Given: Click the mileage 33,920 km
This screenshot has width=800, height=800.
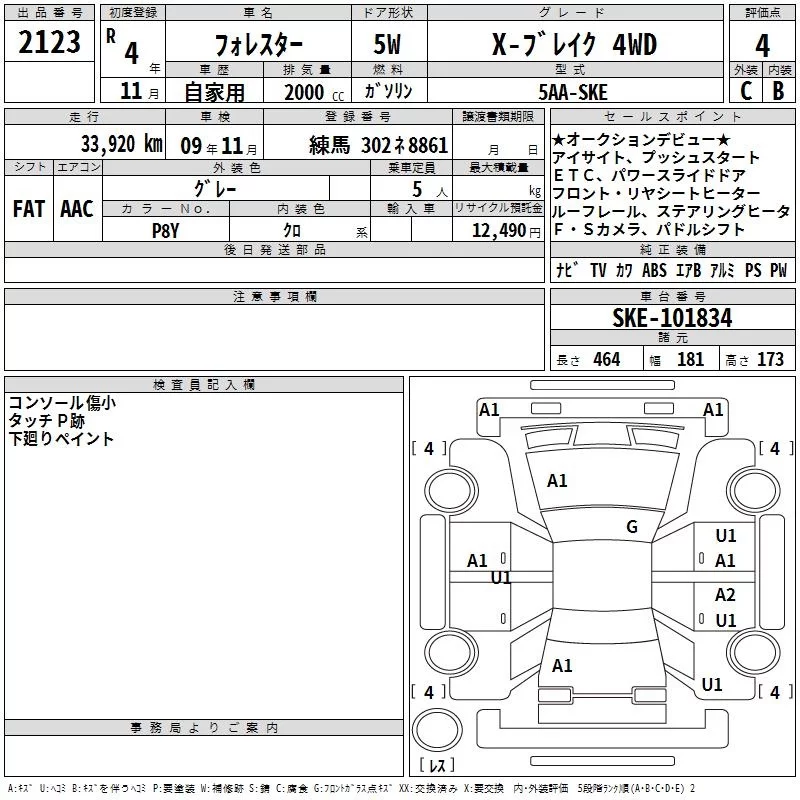Looking at the screenshot, I should [122, 144].
